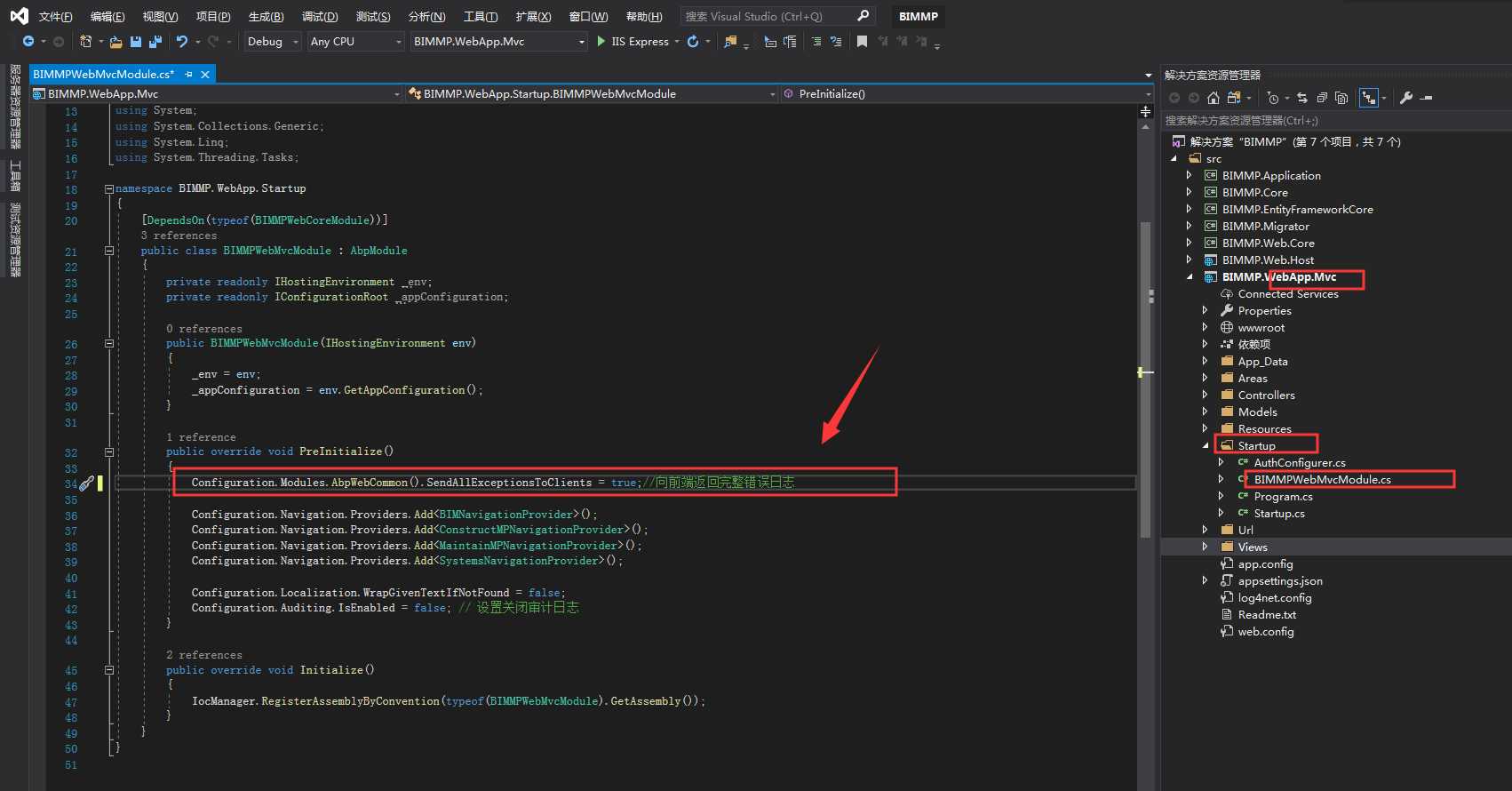Expand the Views folder node
This screenshot has width=1512, height=791.
pos(1205,547)
